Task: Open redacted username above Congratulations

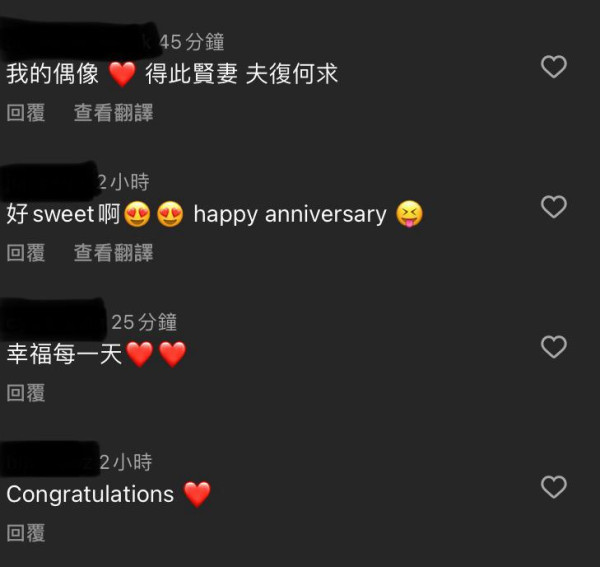Action: coord(50,459)
